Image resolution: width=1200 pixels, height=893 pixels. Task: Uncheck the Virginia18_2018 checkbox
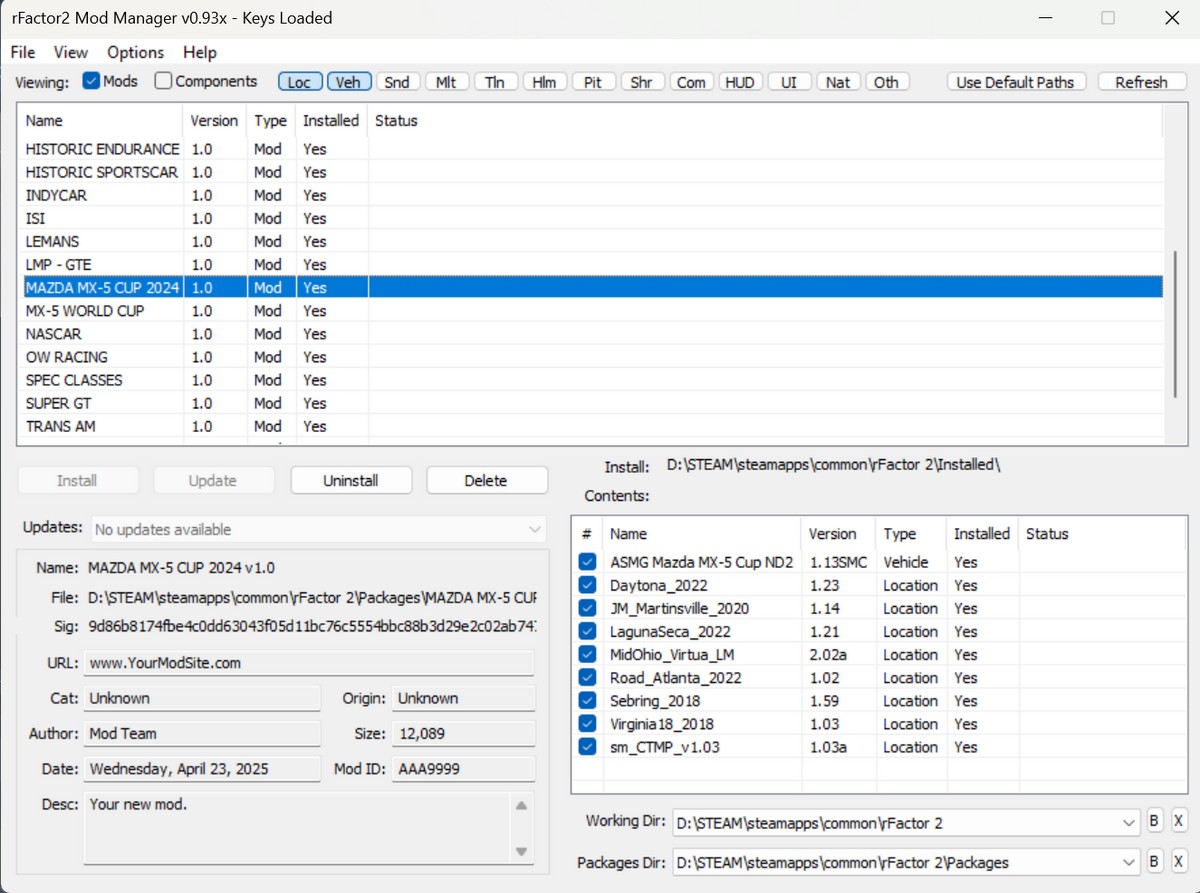[x=588, y=723]
